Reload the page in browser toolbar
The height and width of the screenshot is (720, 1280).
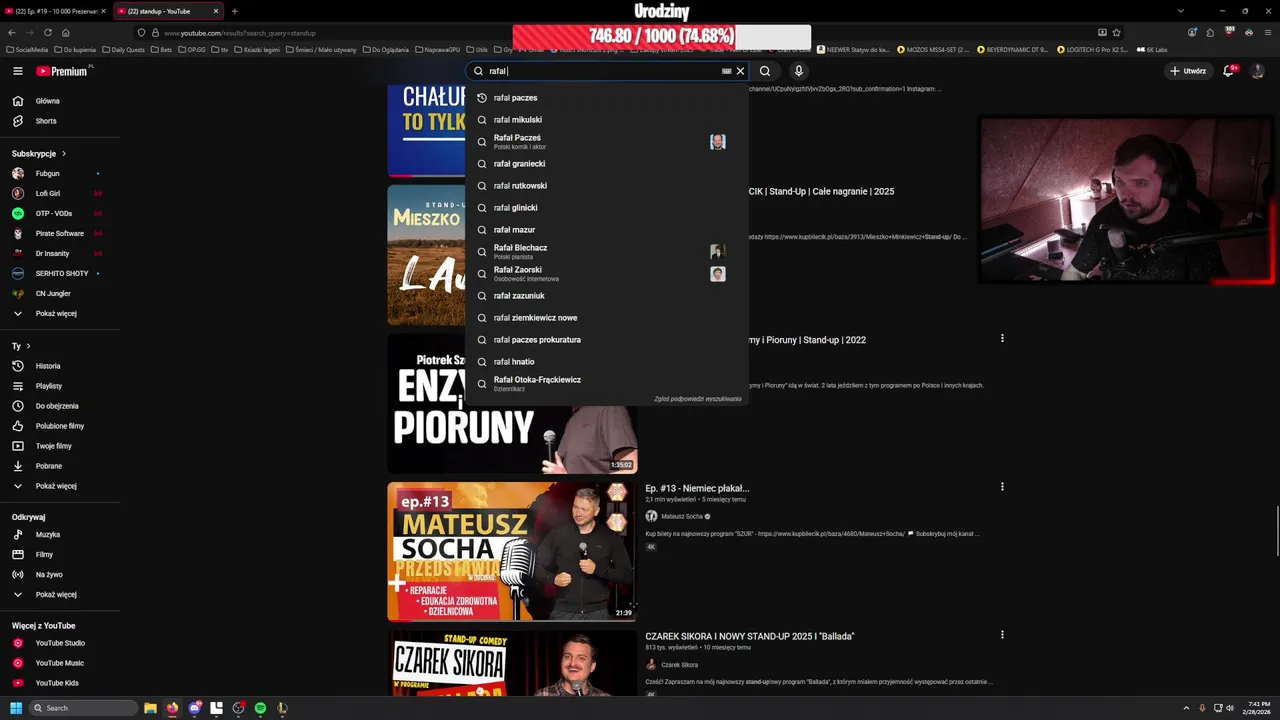47,33
